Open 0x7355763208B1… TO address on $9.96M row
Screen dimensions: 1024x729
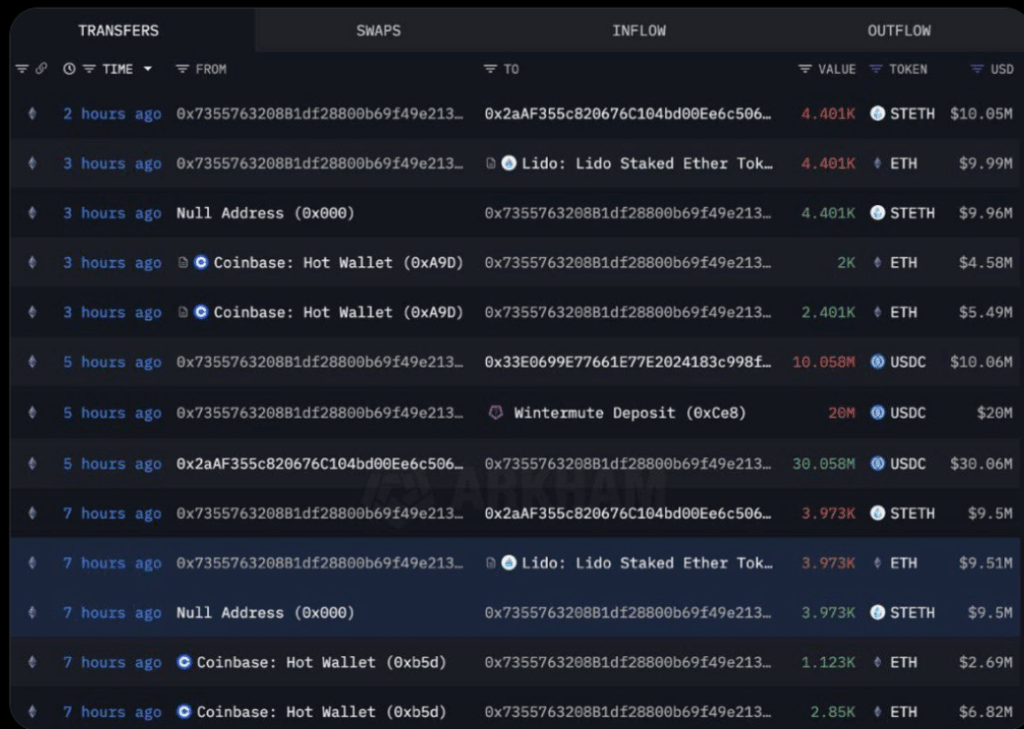(628, 213)
